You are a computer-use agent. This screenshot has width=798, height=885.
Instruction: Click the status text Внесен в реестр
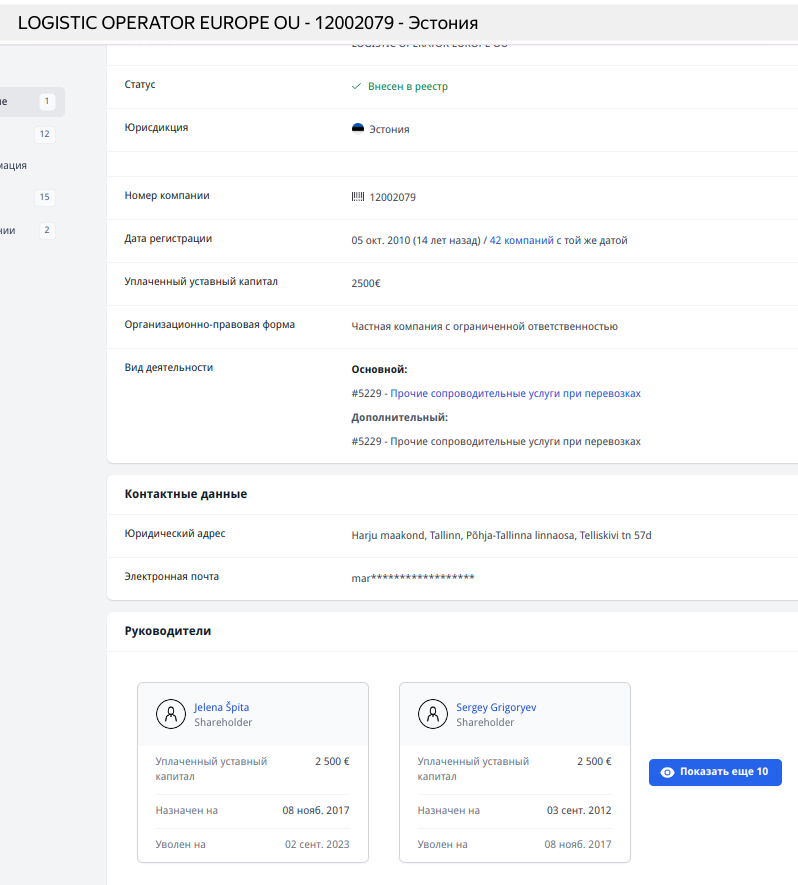coord(407,86)
